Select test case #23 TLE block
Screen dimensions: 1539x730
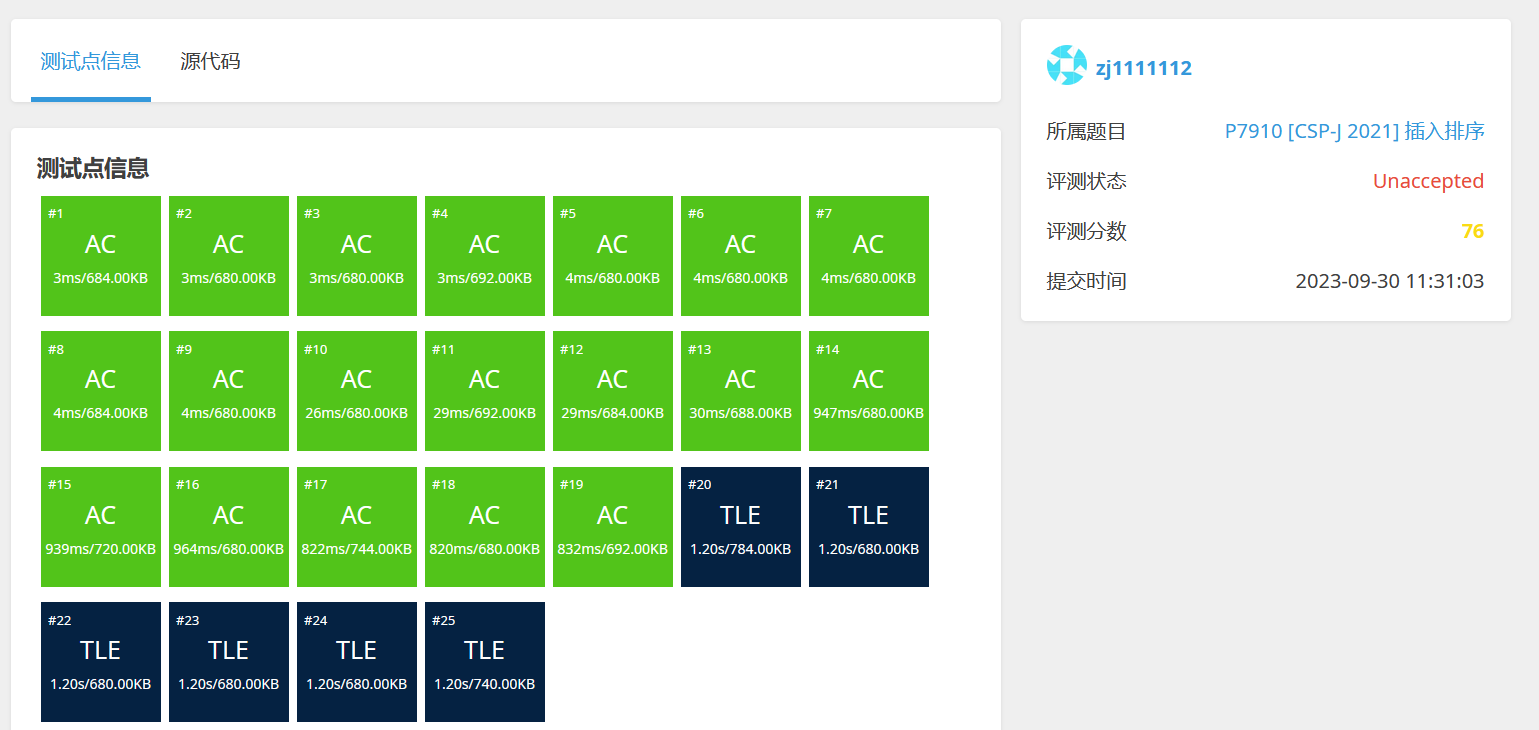pos(229,662)
